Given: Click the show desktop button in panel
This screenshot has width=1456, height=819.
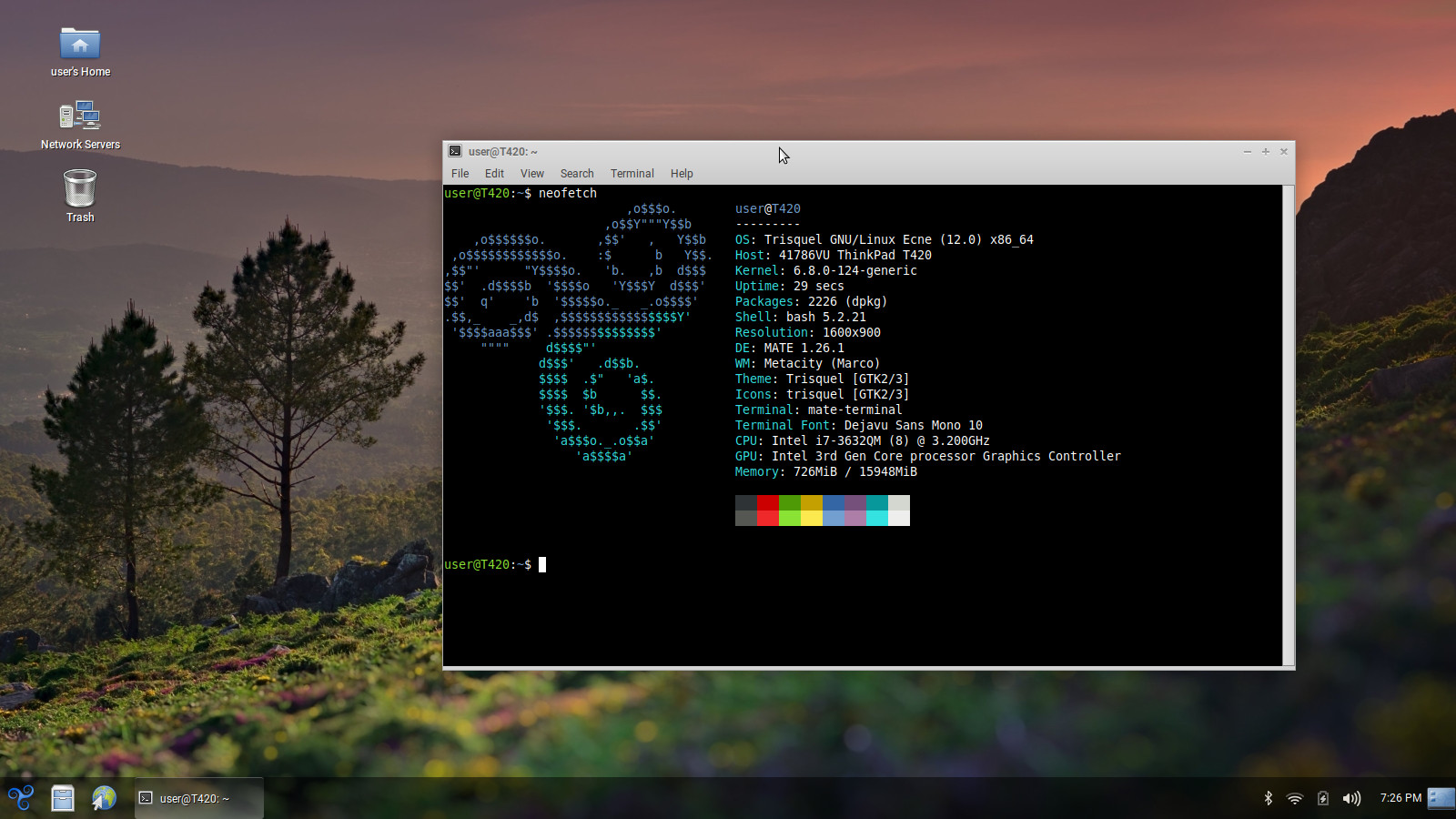Looking at the screenshot, I should pos(1441,798).
